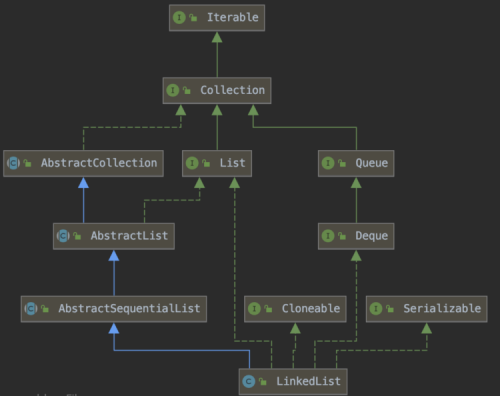Click the green lock icon beside Queue
The width and height of the screenshot is (500, 396).
click(x=342, y=163)
